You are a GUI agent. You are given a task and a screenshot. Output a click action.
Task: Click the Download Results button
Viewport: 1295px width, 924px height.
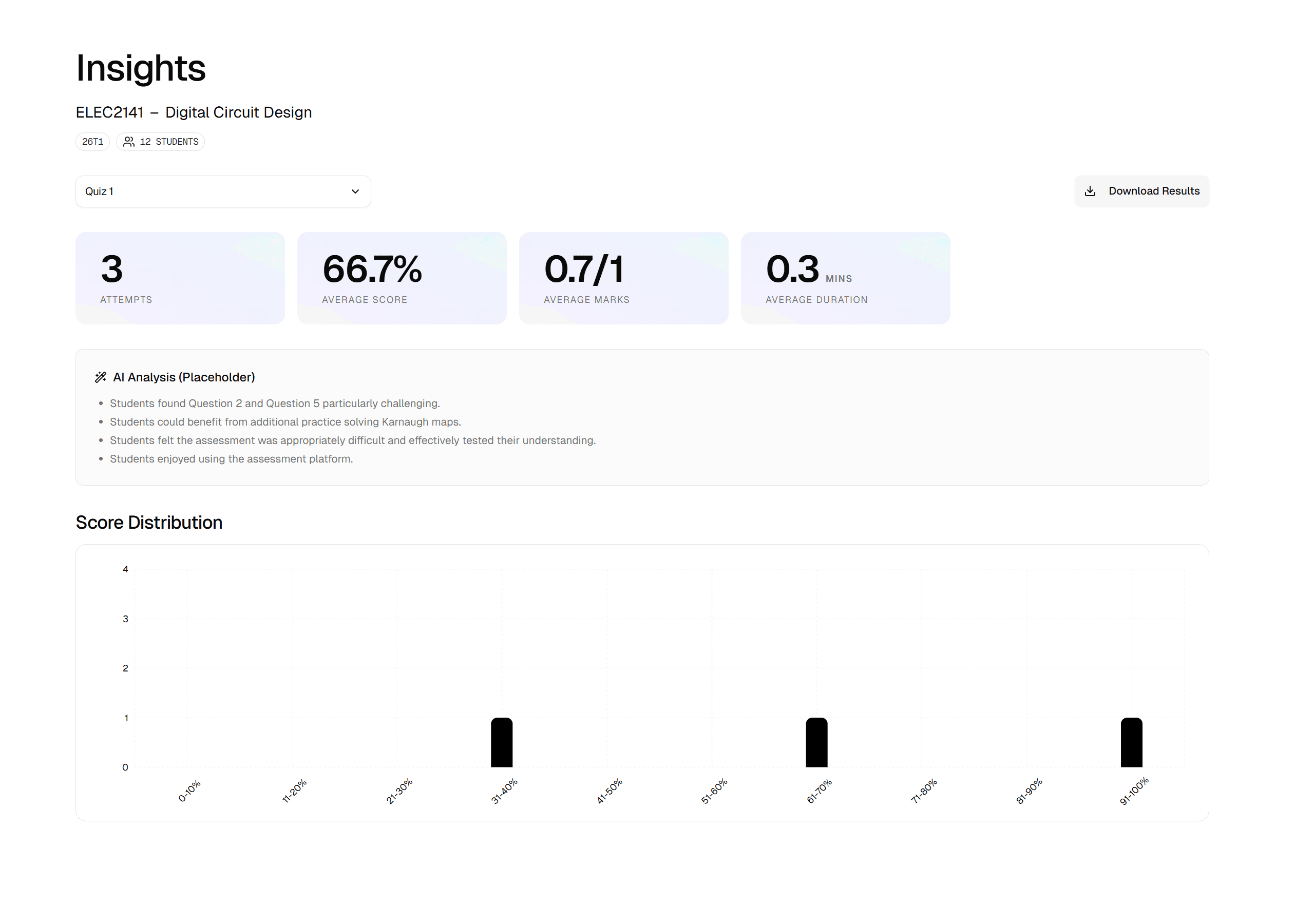pyautogui.click(x=1141, y=191)
